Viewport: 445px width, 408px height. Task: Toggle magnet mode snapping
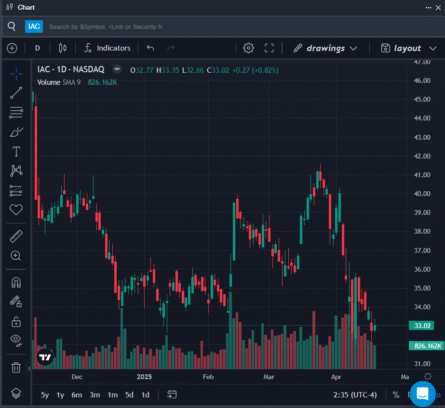(x=16, y=283)
